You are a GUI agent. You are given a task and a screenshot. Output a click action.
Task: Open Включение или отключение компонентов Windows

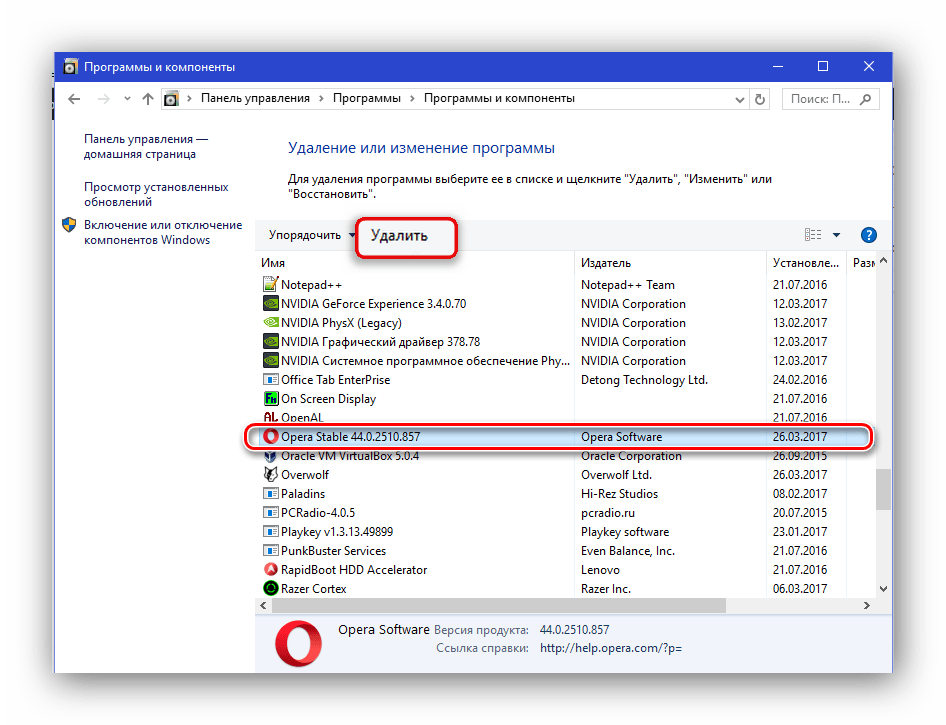click(162, 232)
